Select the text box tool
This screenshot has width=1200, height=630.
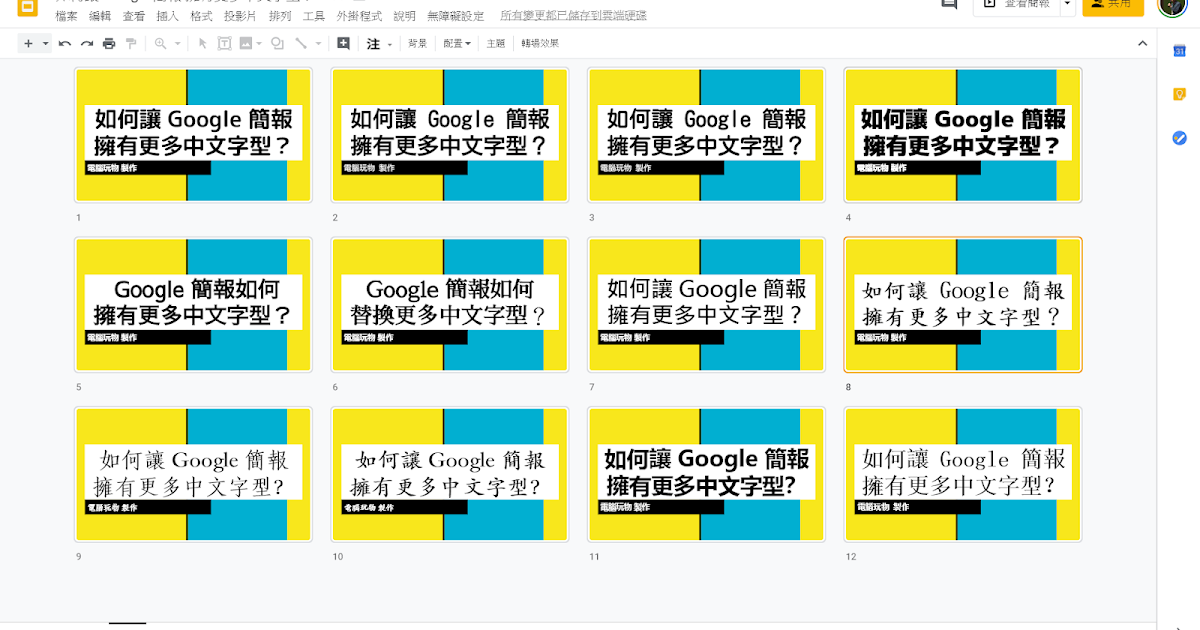(224, 44)
